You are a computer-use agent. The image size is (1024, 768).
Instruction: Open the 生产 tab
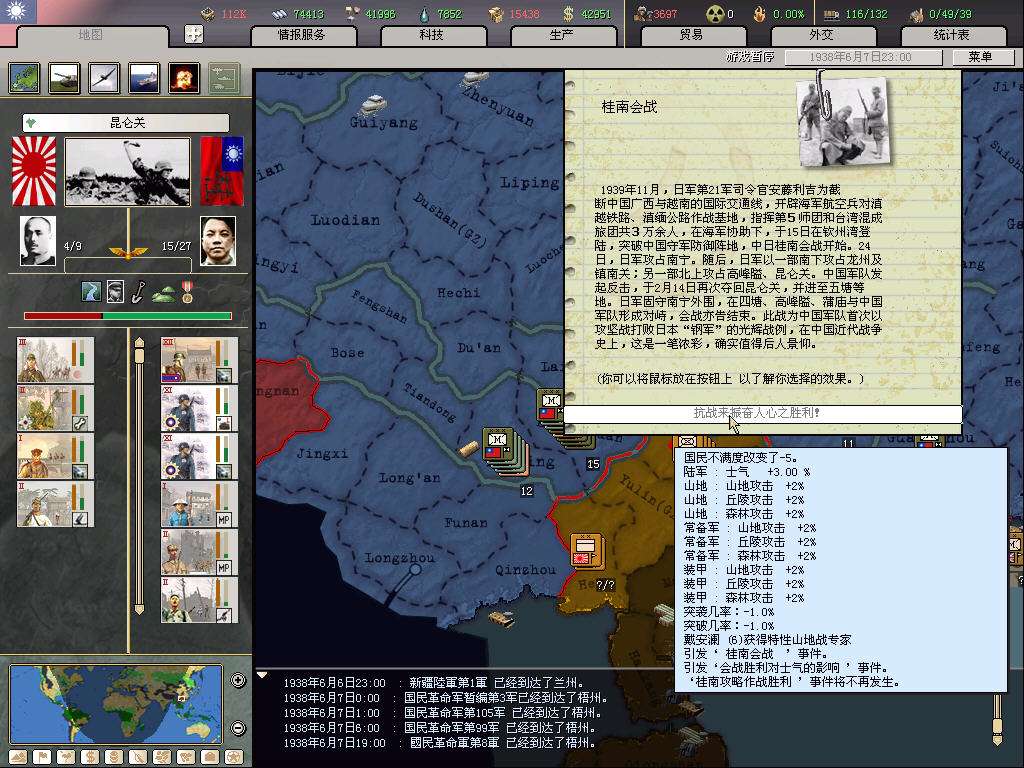coord(562,35)
